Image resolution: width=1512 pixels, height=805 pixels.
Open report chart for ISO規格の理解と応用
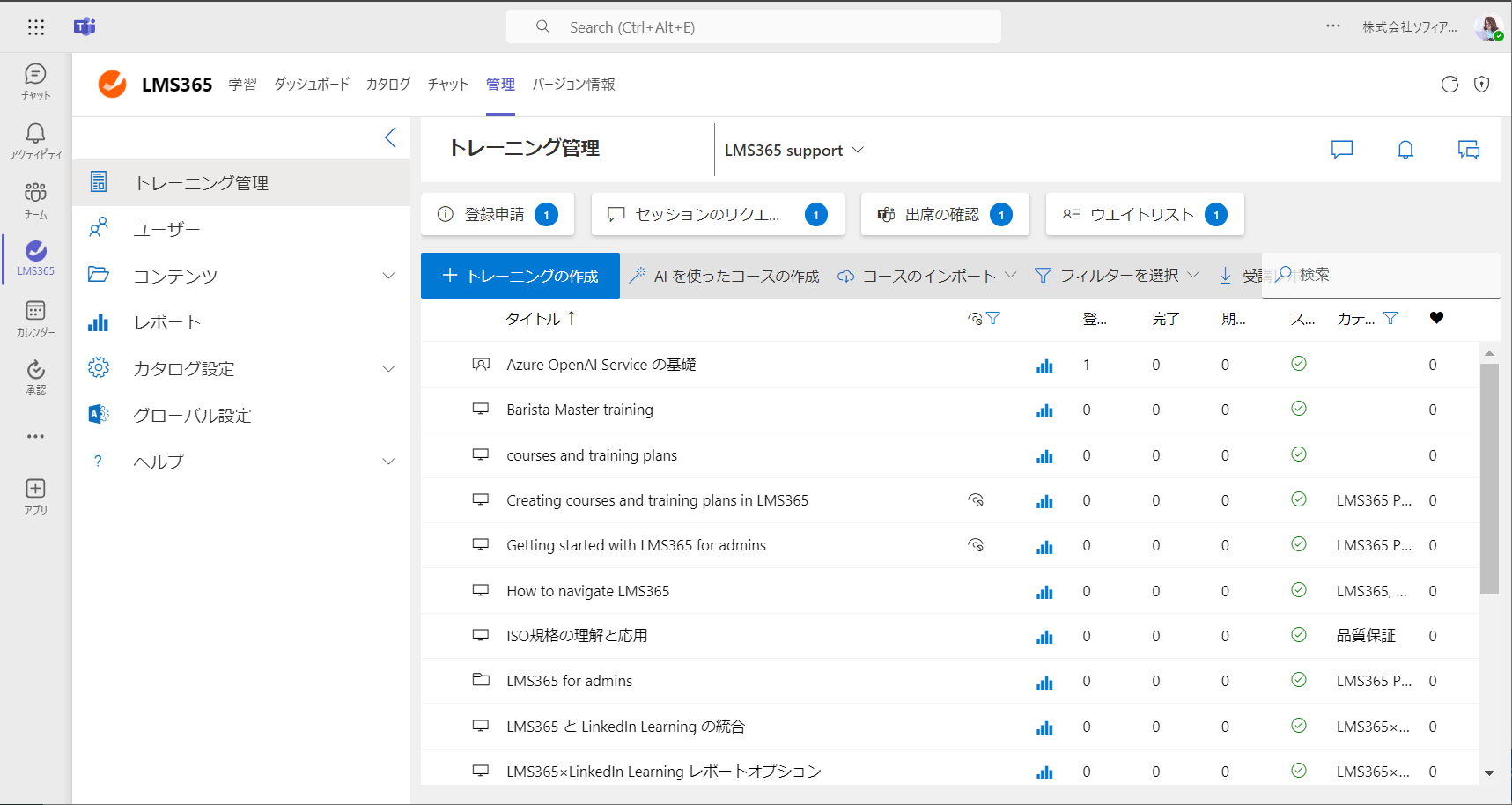tap(1044, 637)
